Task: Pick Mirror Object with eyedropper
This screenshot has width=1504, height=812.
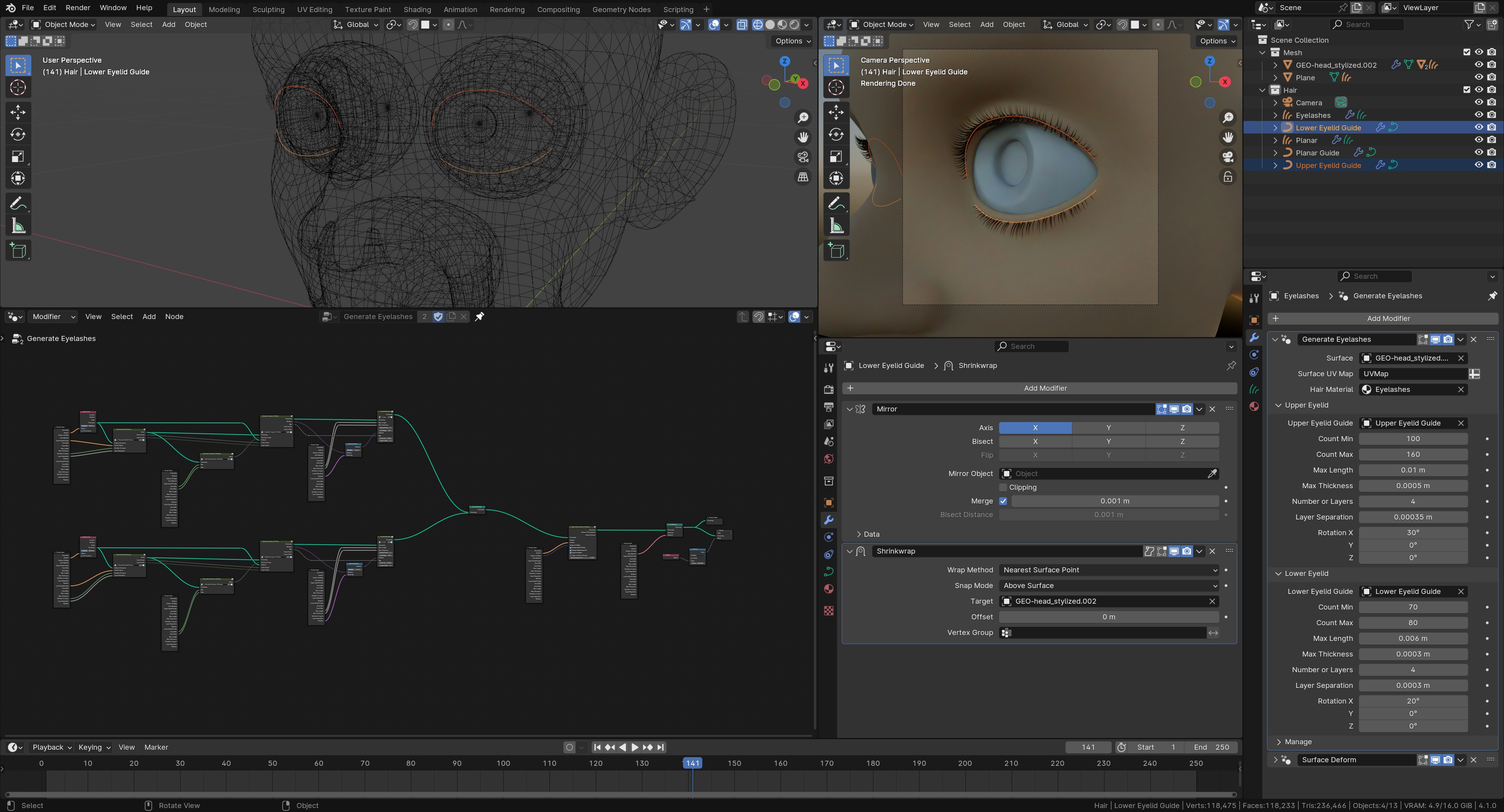Action: pyautogui.click(x=1212, y=473)
